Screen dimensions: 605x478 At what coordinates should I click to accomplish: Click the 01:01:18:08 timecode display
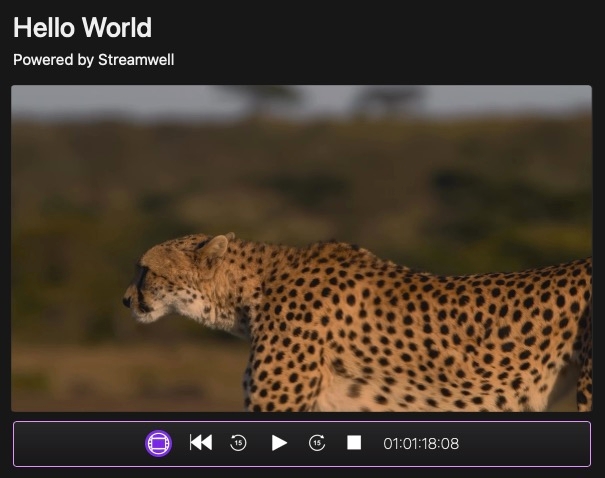click(x=421, y=443)
